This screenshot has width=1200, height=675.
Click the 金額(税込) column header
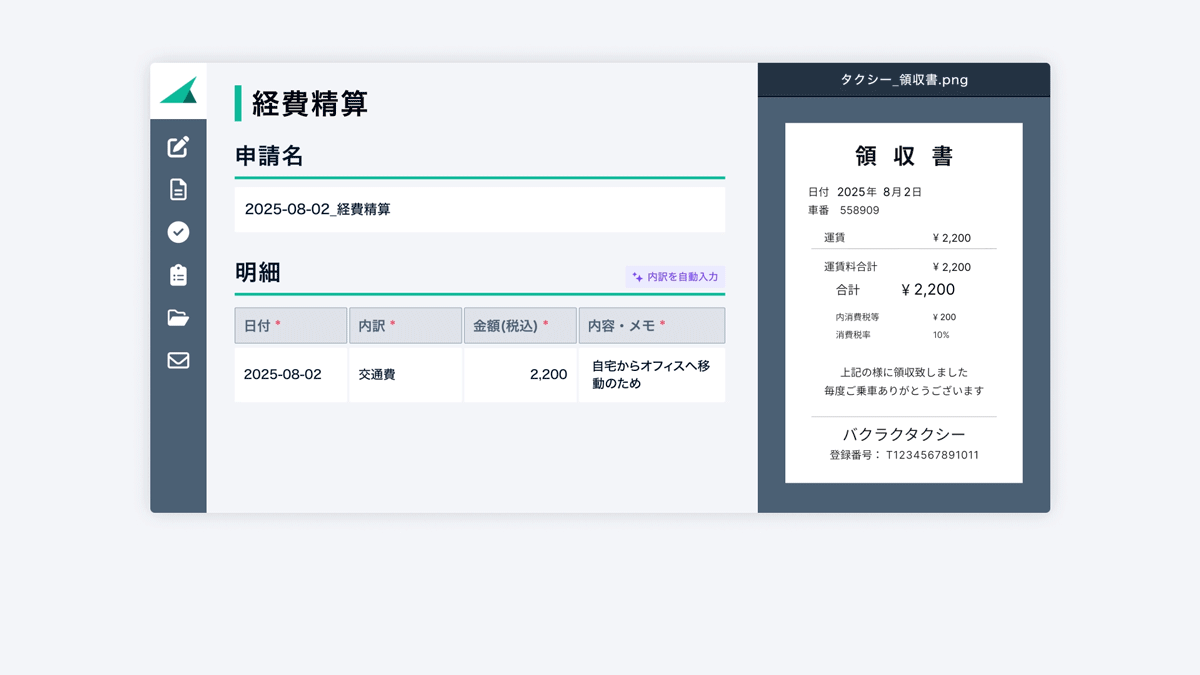coord(520,326)
